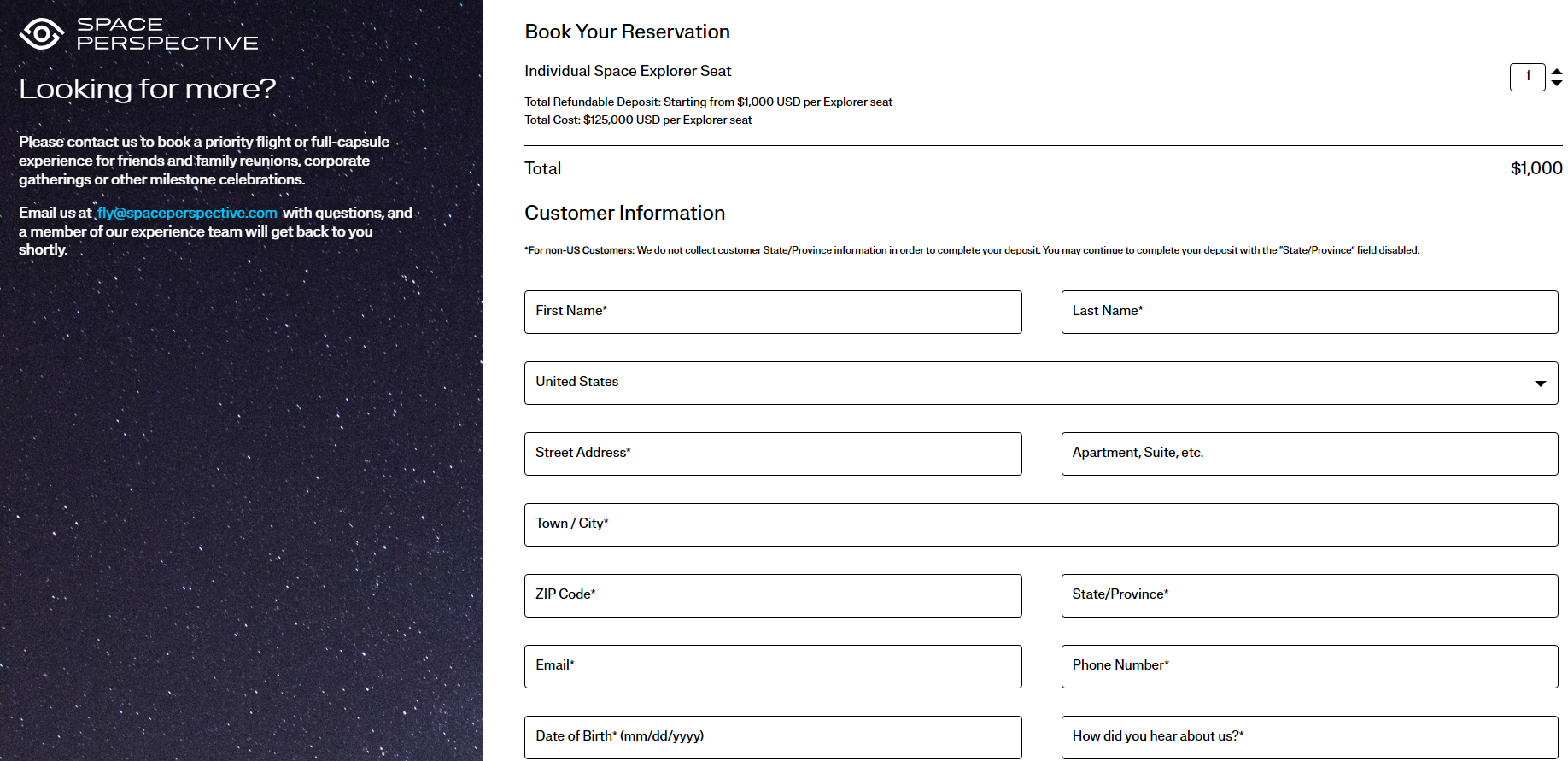
Task: Click the Town / City input
Action: tap(1040, 524)
